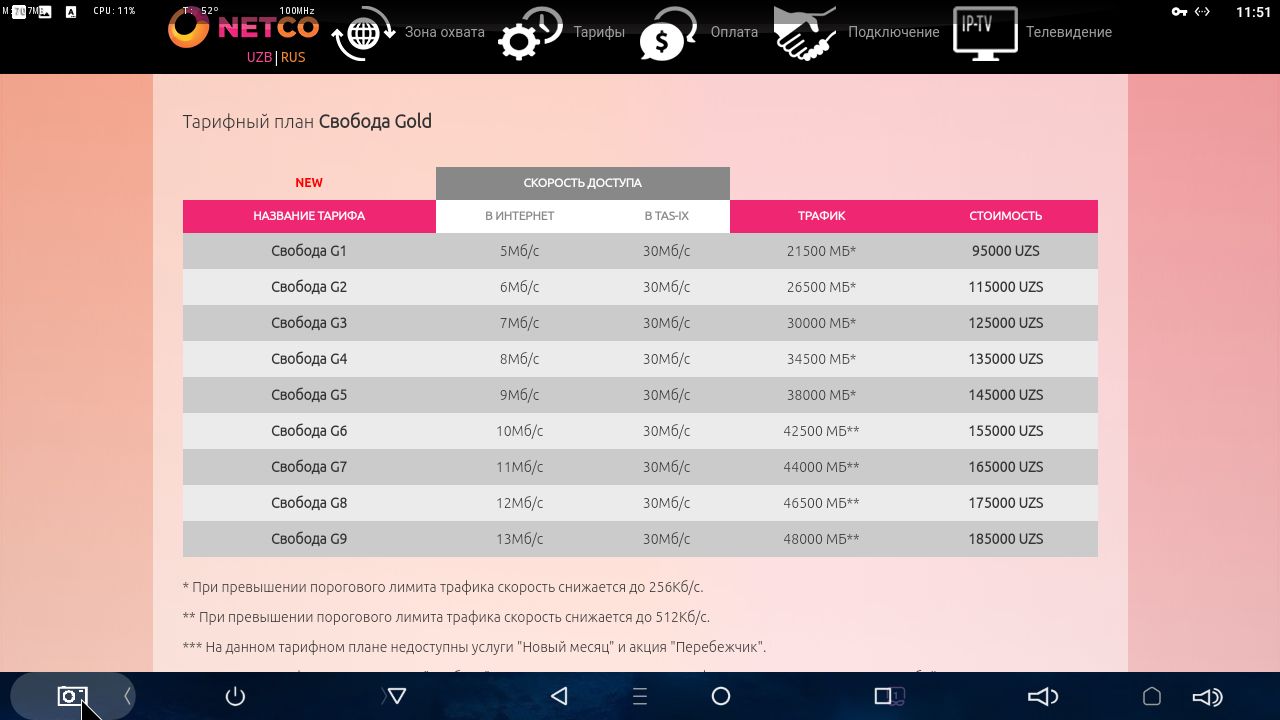1280x720 pixels.
Task: Click the 42500 МБ** traffic value
Action: click(821, 431)
